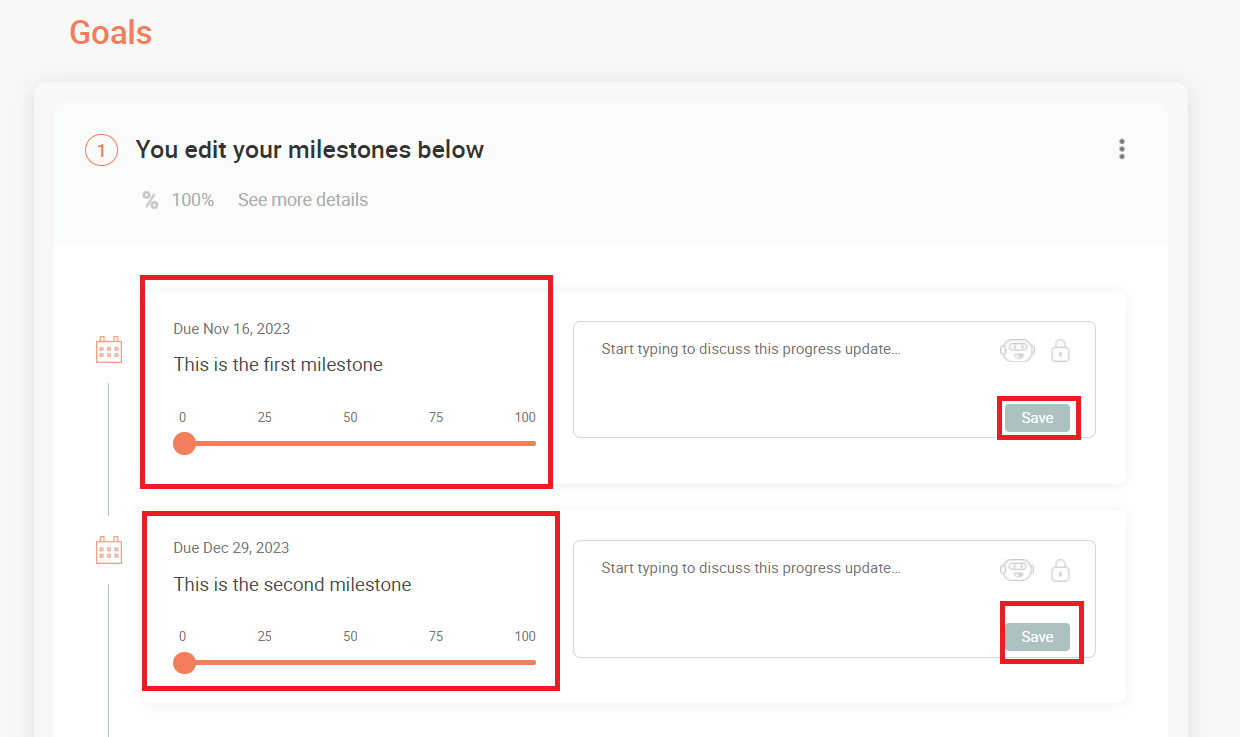
Task: Expand See more details
Action: point(302,199)
